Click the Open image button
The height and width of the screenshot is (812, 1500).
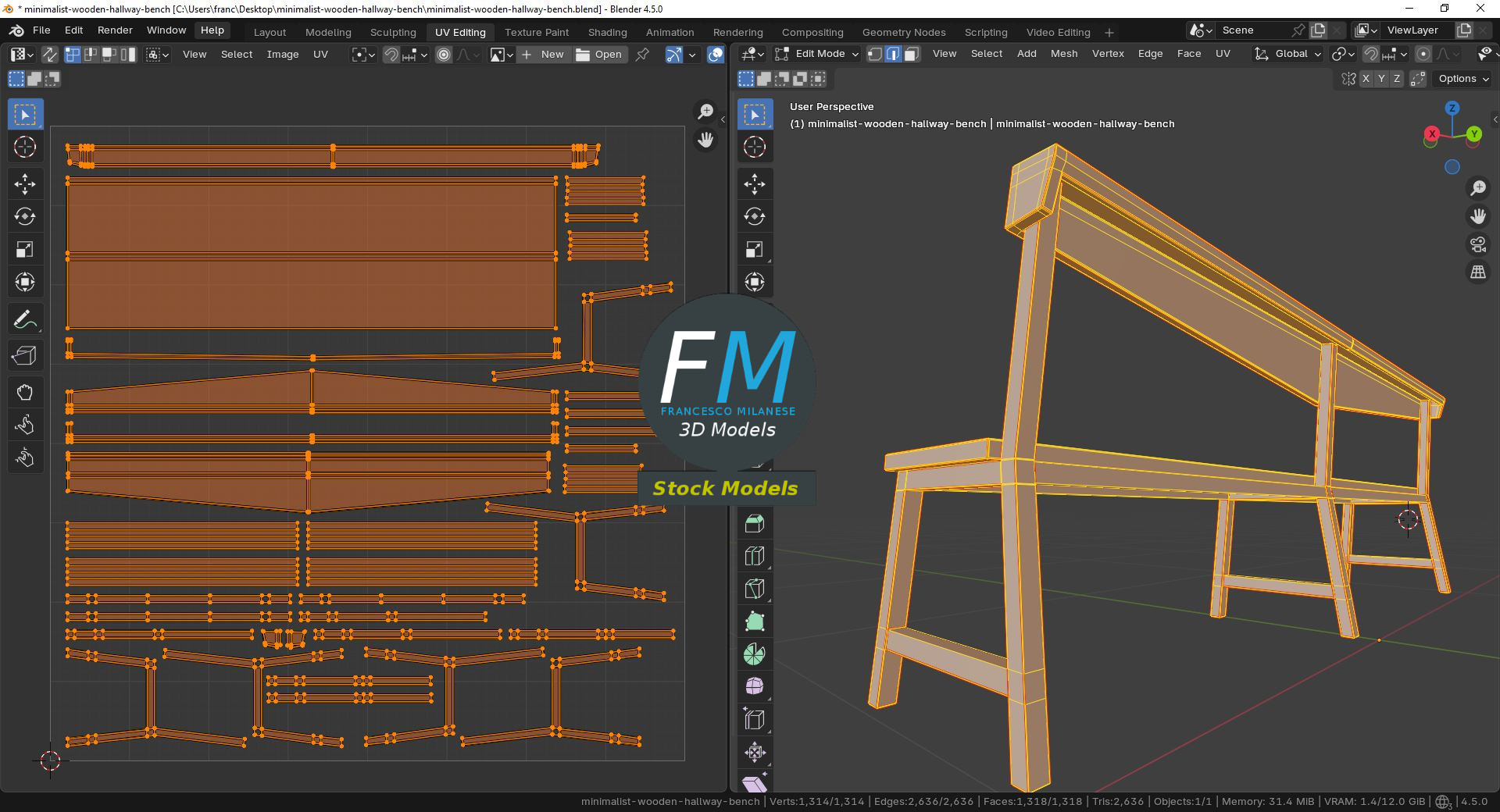point(600,55)
